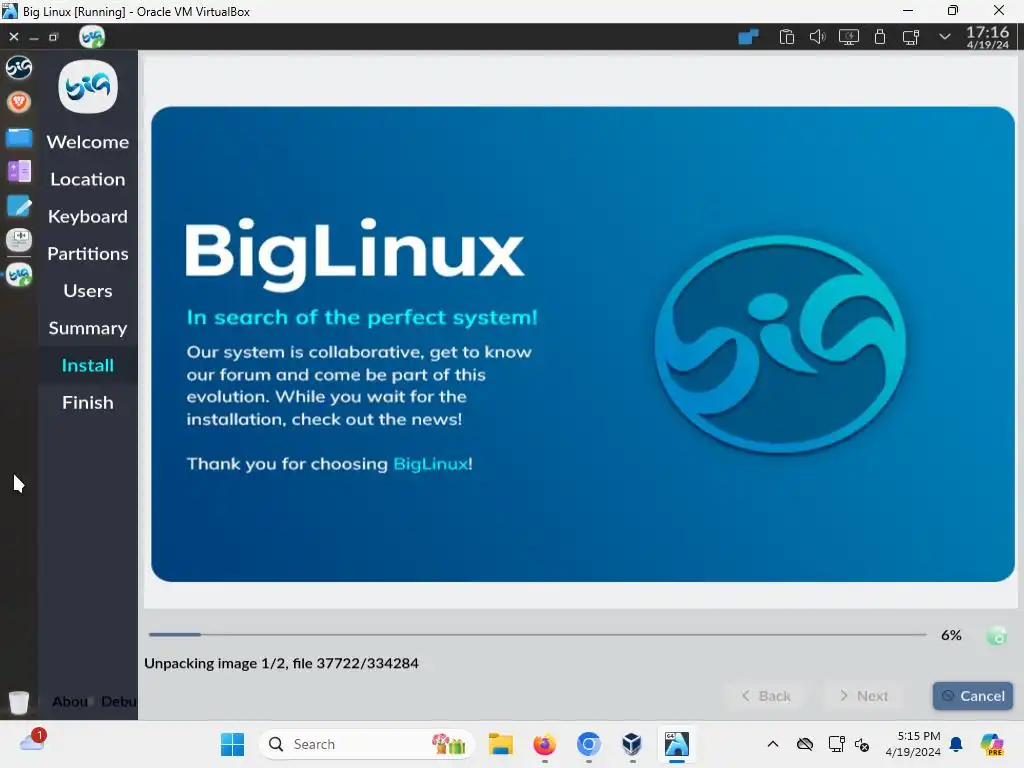Click the green slideshow toggle icon beside 6%
Screen dimensions: 1024x768
coord(997,635)
